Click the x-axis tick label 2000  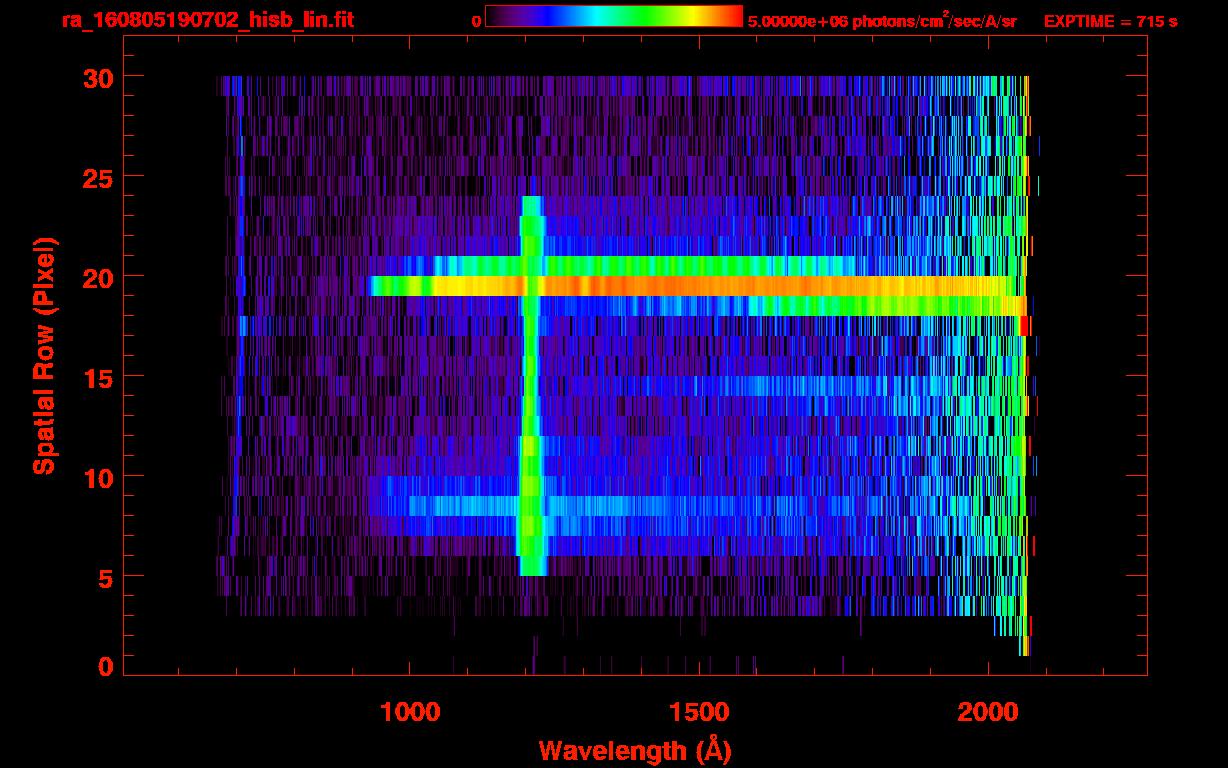point(988,711)
